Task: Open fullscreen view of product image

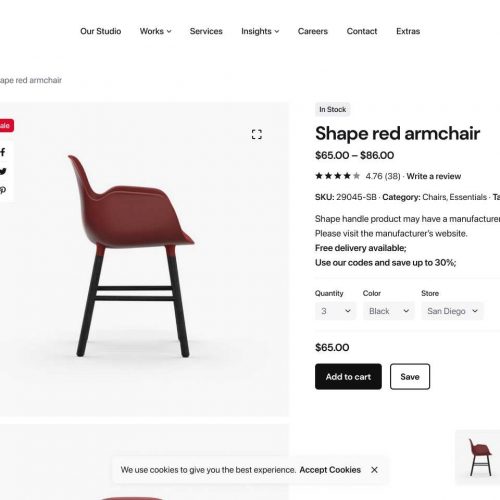Action: pyautogui.click(x=256, y=134)
